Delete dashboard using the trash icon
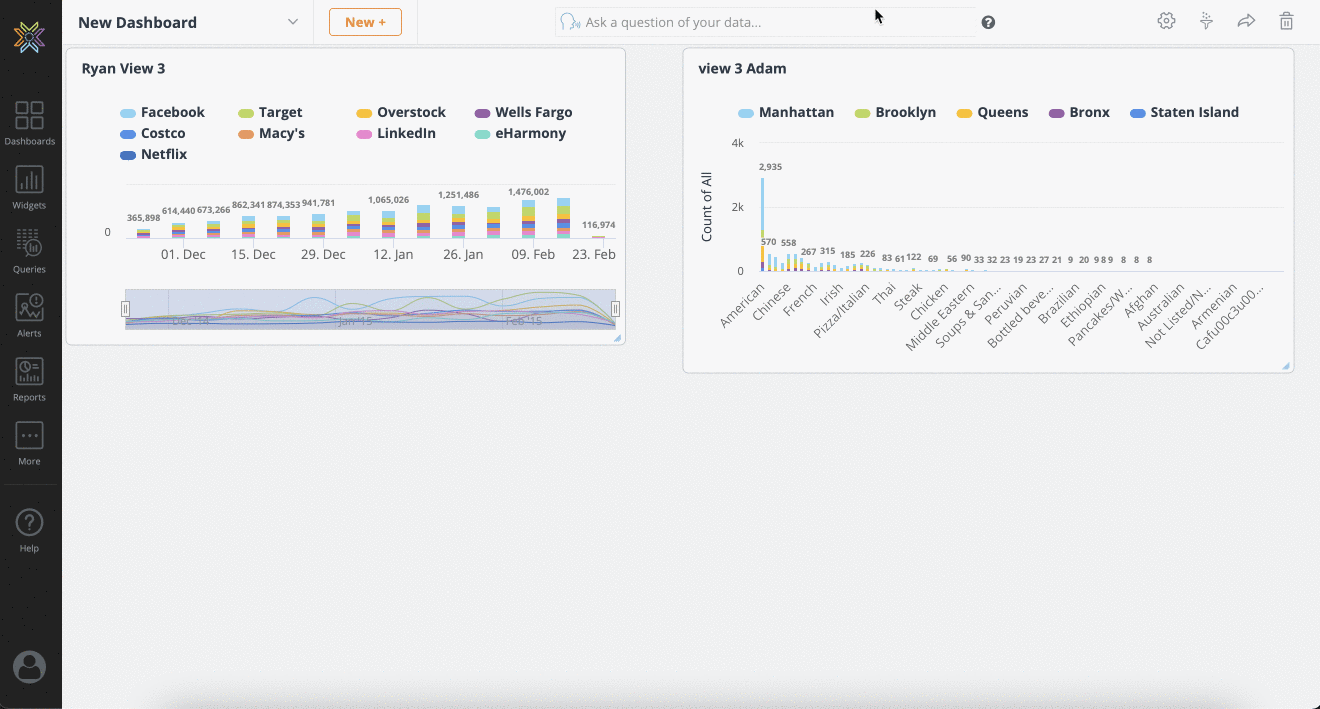This screenshot has width=1320, height=709. [1287, 21]
